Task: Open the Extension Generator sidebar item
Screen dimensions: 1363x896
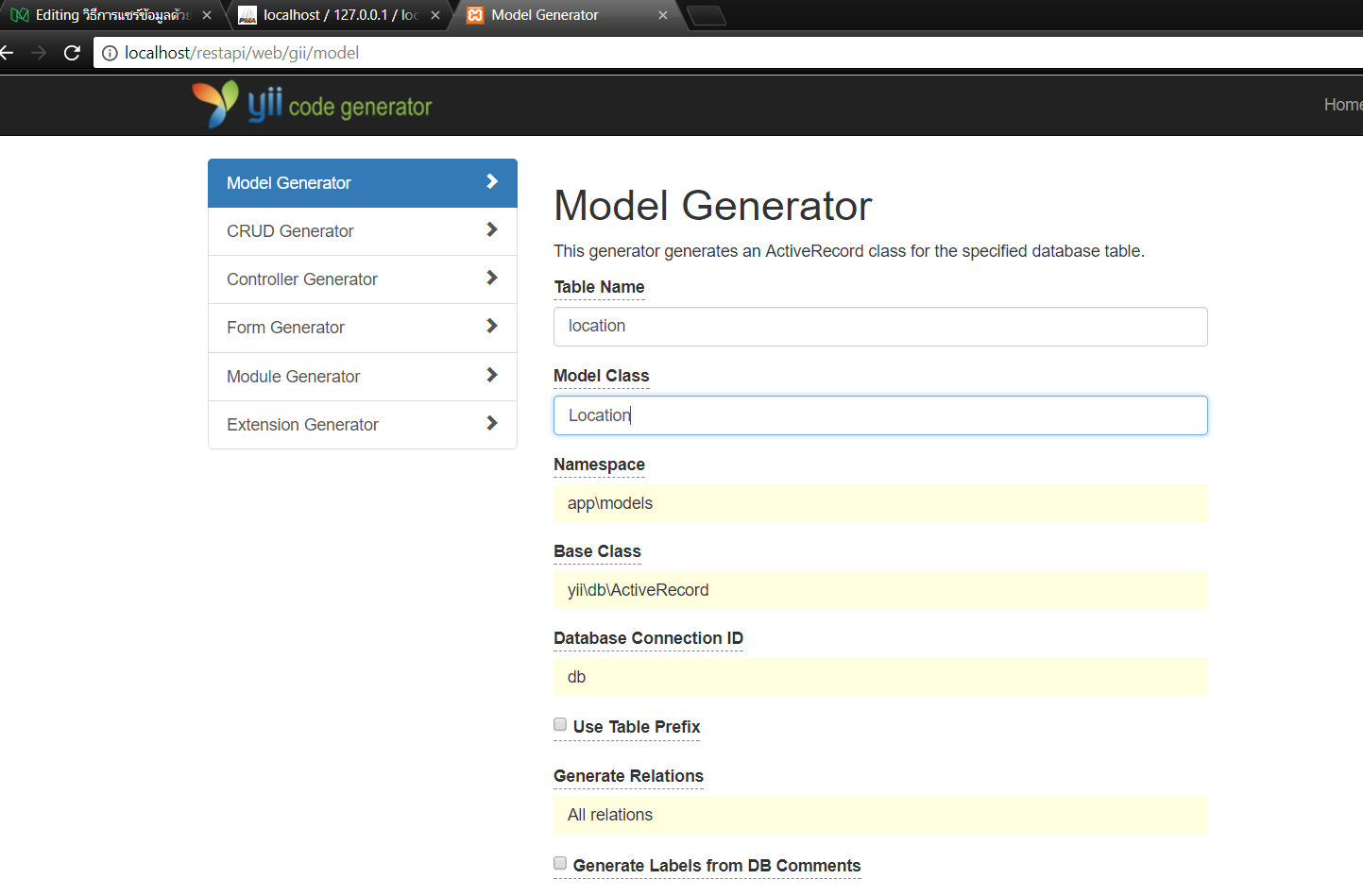Action: click(x=363, y=425)
